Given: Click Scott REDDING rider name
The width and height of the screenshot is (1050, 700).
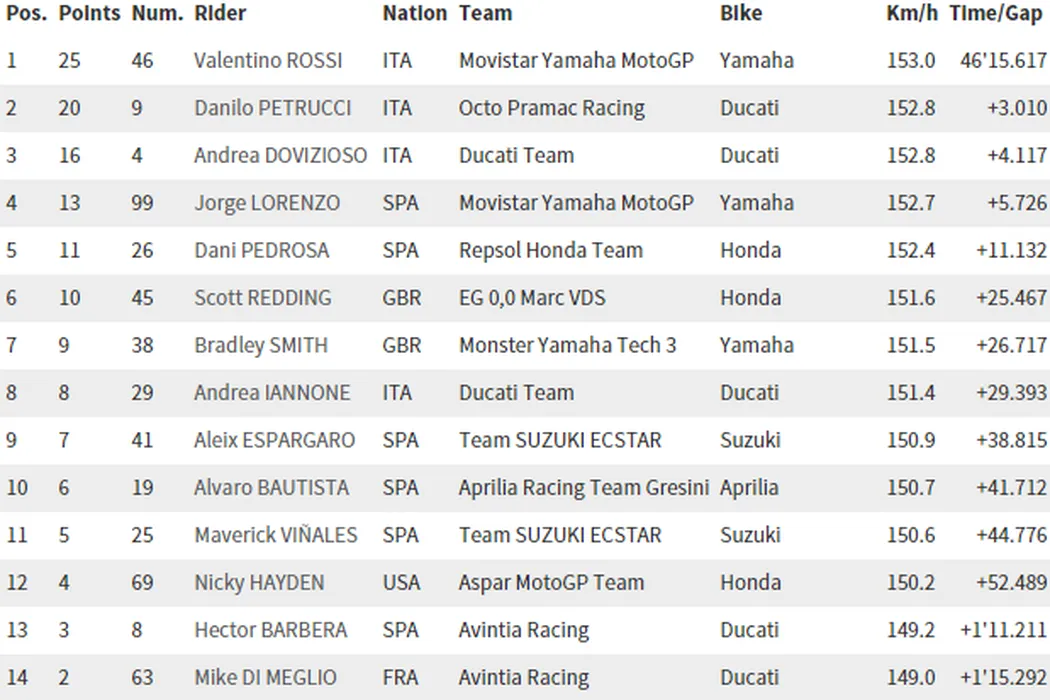Looking at the screenshot, I should point(262,298).
